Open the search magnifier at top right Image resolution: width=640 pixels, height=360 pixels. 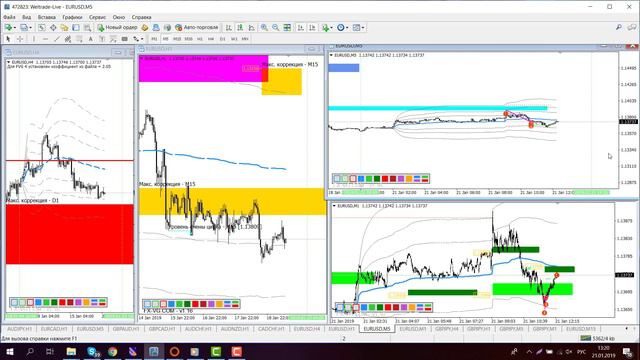pos(619,27)
